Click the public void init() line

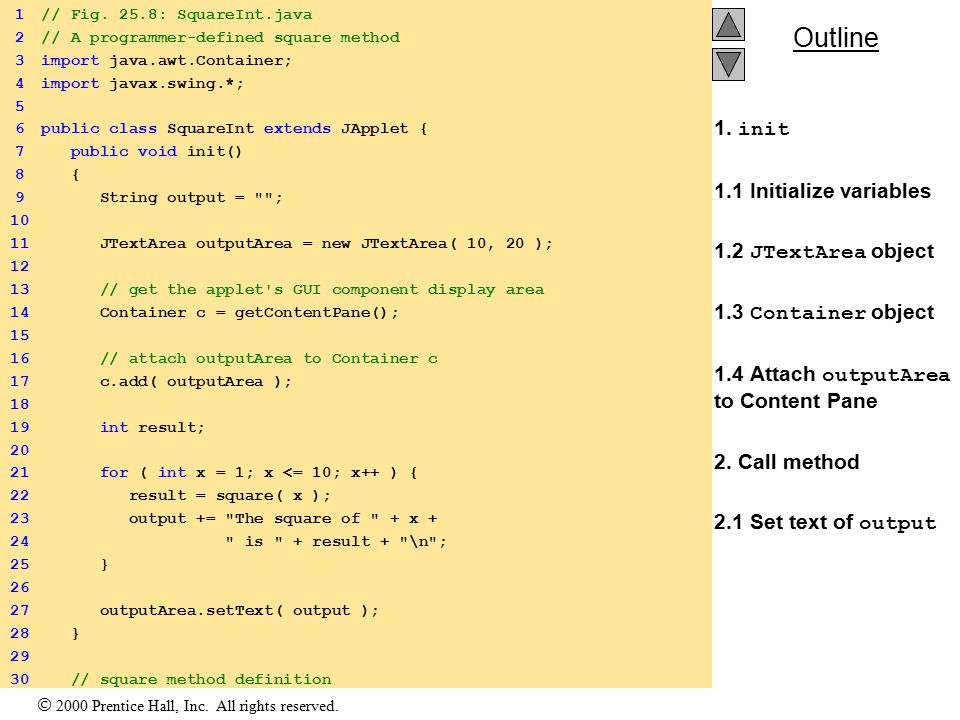[x=156, y=152]
